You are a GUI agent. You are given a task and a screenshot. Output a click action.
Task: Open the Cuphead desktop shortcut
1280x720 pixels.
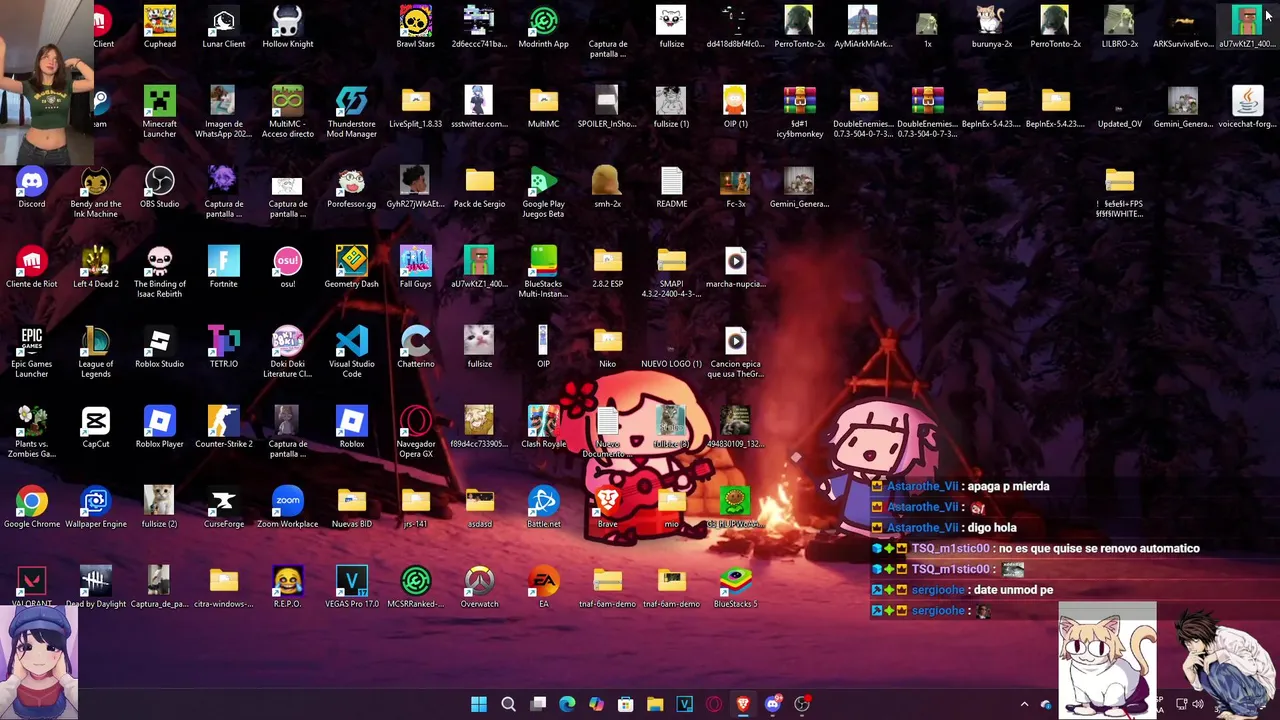[x=160, y=27]
